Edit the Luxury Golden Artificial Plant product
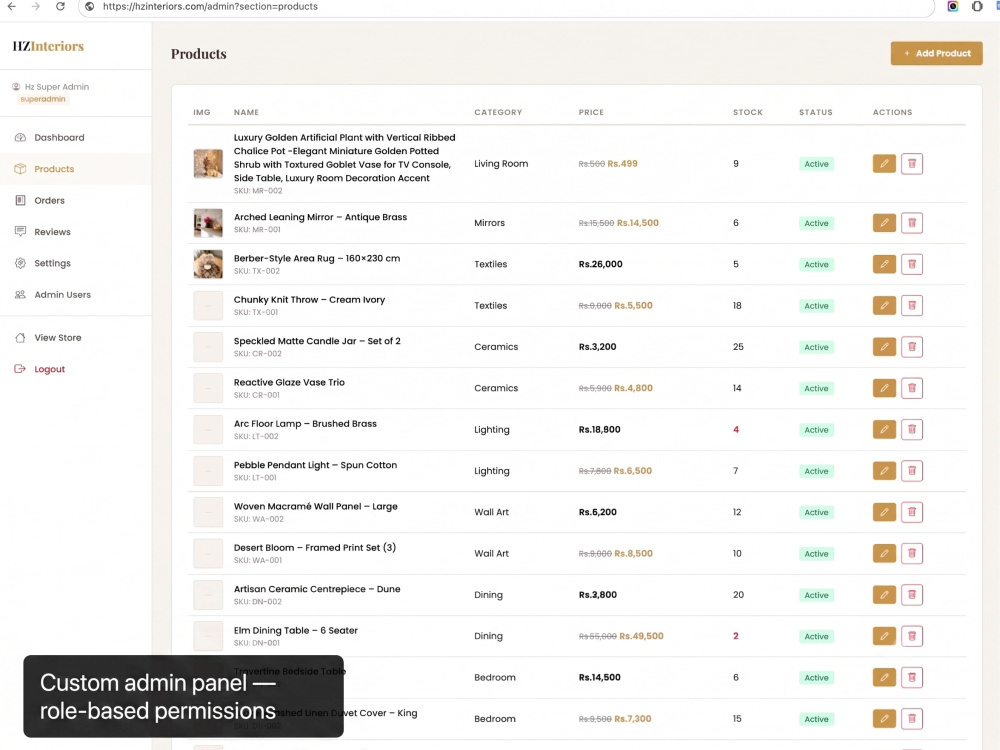1000x750 pixels. (884, 164)
